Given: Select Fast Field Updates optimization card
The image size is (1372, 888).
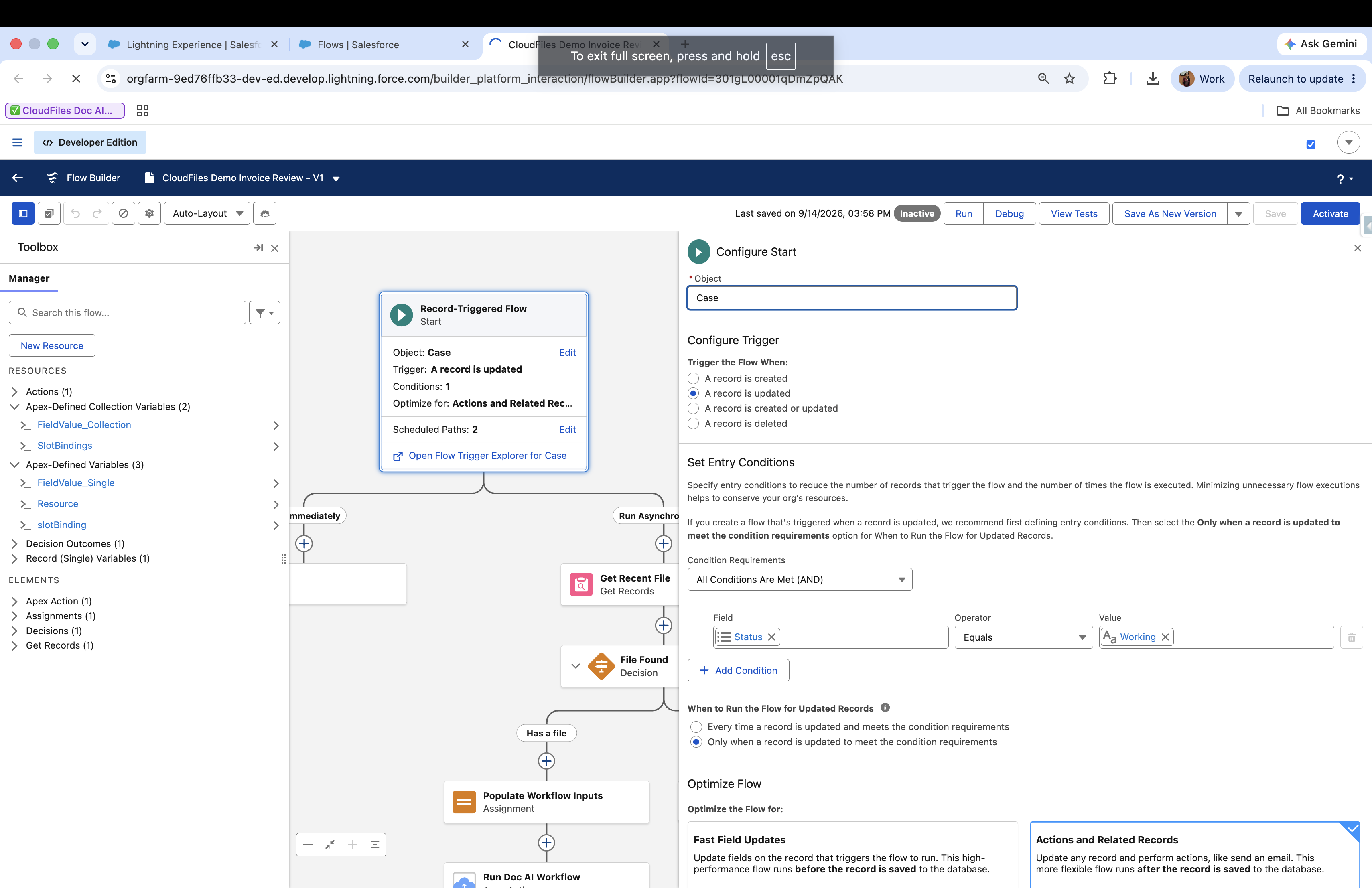Looking at the screenshot, I should [x=852, y=855].
